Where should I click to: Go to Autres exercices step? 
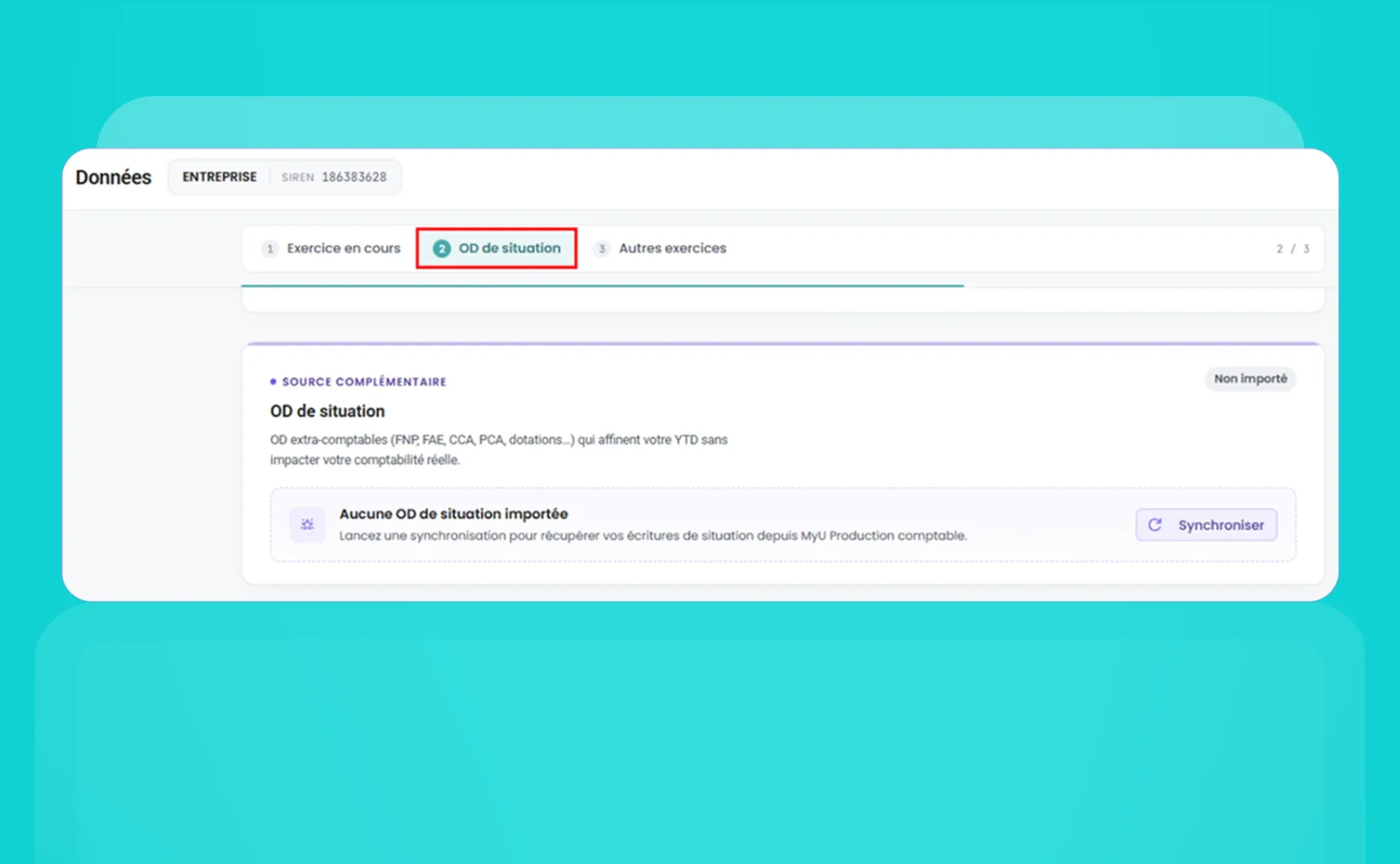pos(661,249)
